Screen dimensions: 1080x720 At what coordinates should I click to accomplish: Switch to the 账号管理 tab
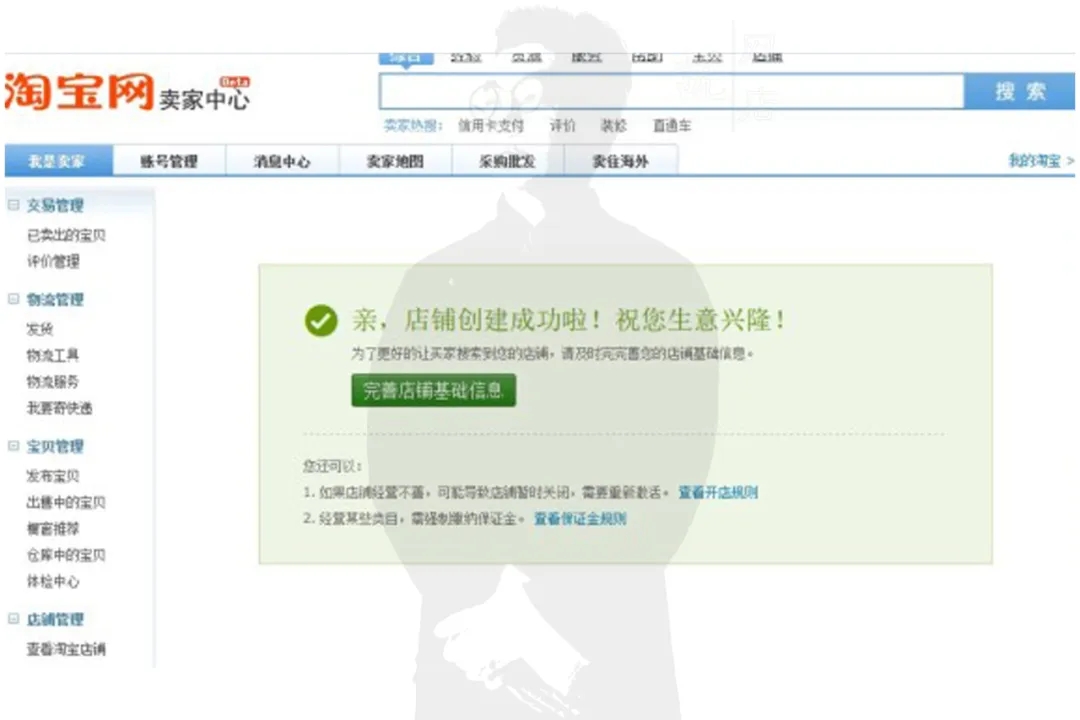[x=168, y=160]
